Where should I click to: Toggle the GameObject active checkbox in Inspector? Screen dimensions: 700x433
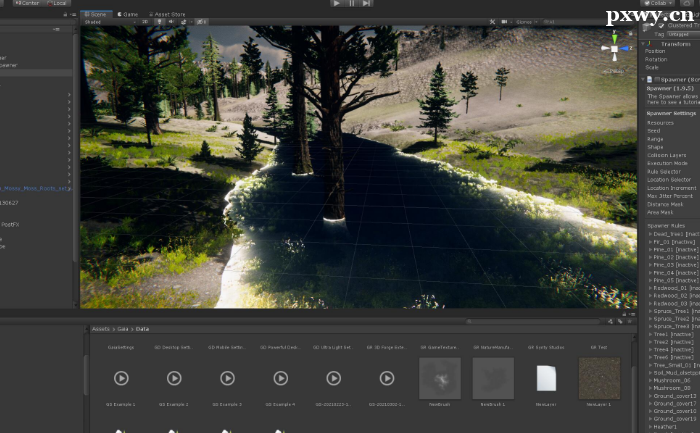click(x=661, y=26)
